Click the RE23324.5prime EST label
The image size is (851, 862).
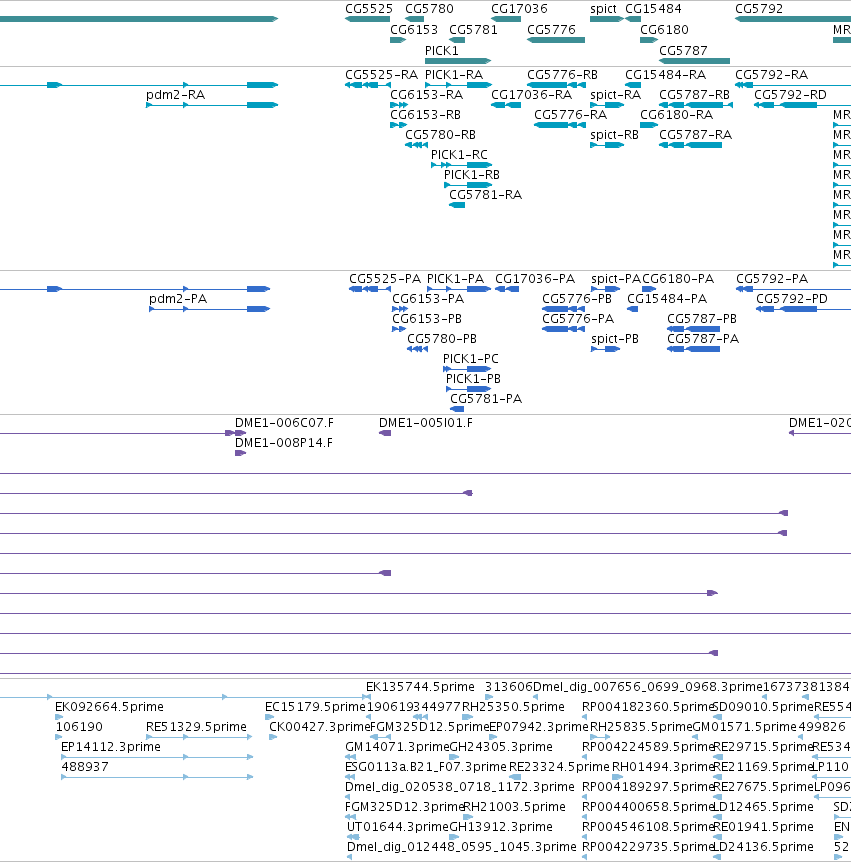[x=559, y=766]
